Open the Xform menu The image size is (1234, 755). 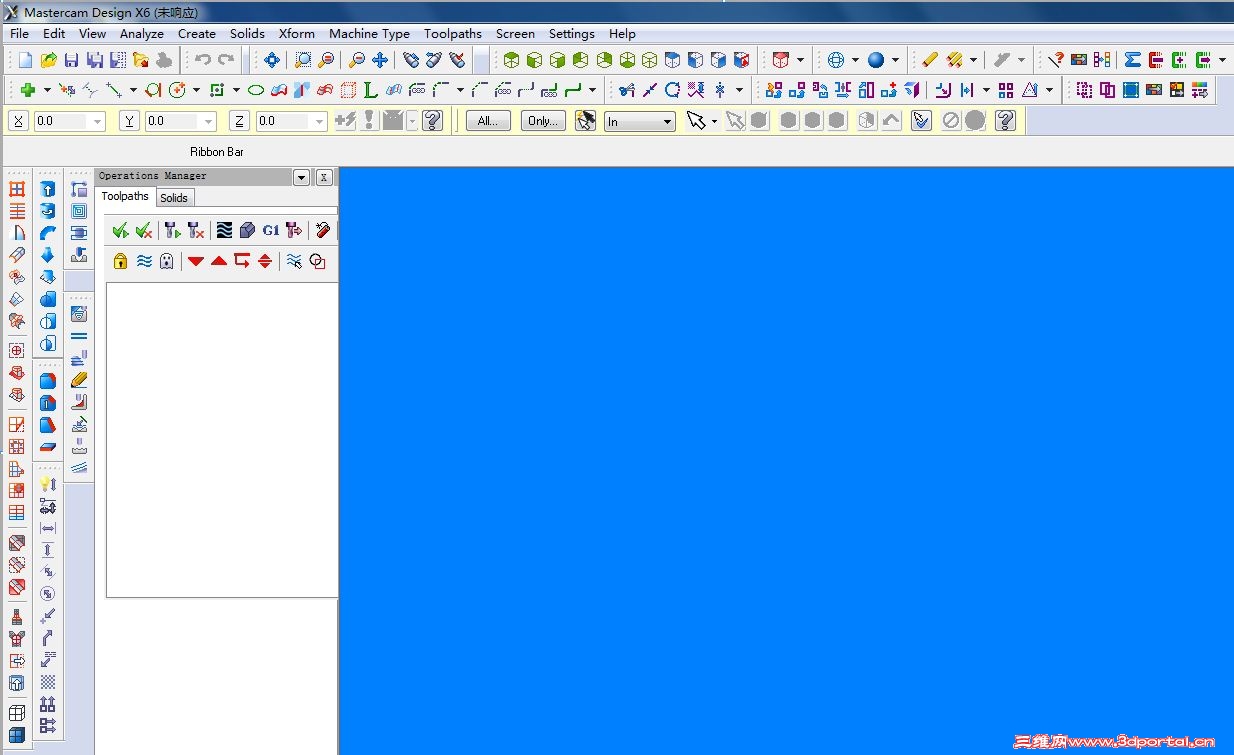tap(297, 33)
